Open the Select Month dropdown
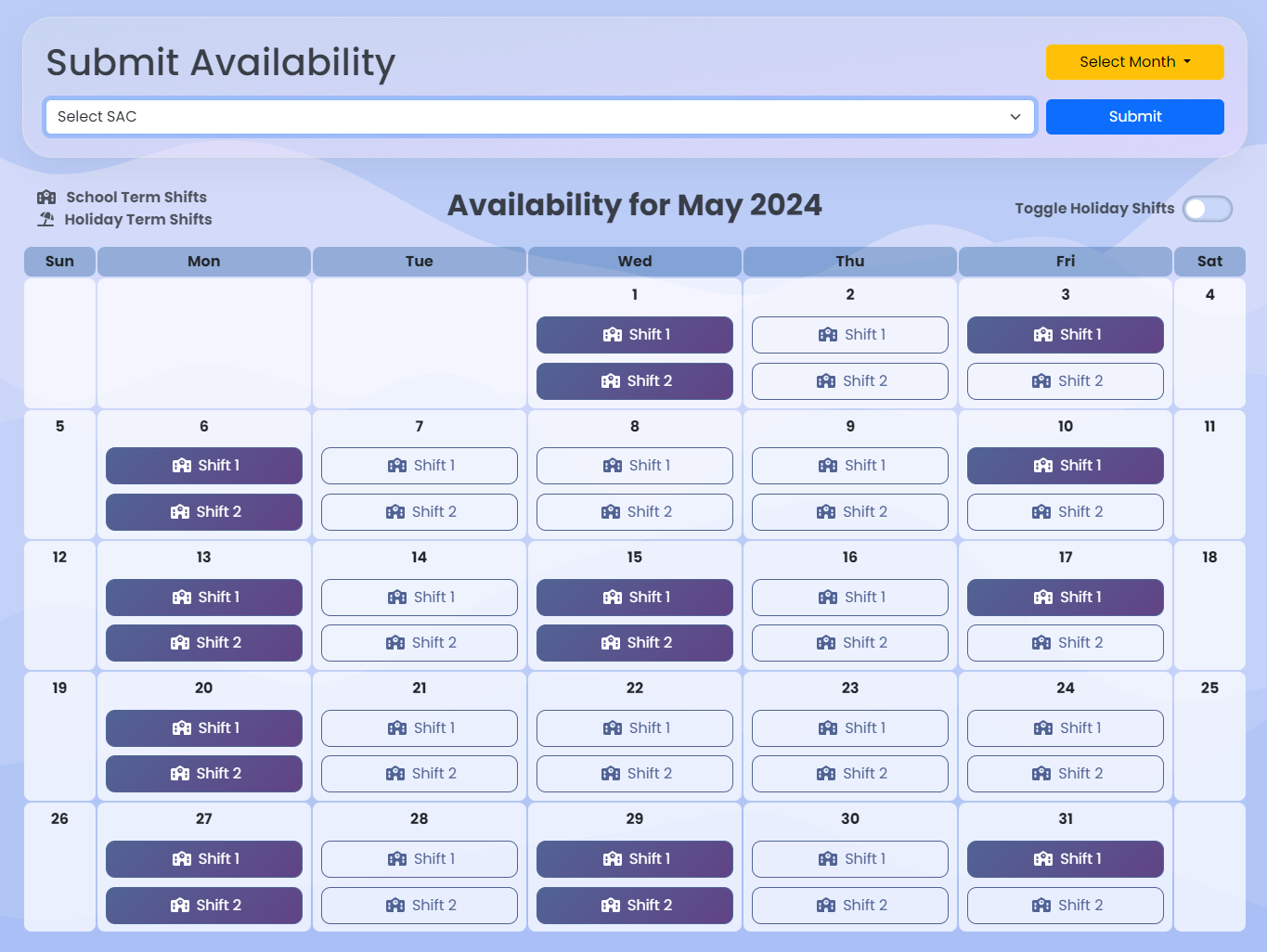The height and width of the screenshot is (952, 1267). [1134, 62]
